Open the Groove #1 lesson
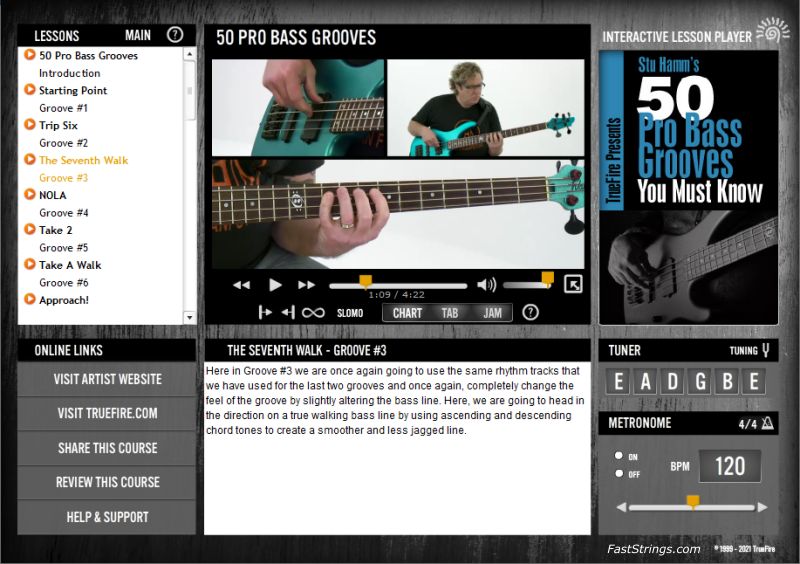 point(63,108)
